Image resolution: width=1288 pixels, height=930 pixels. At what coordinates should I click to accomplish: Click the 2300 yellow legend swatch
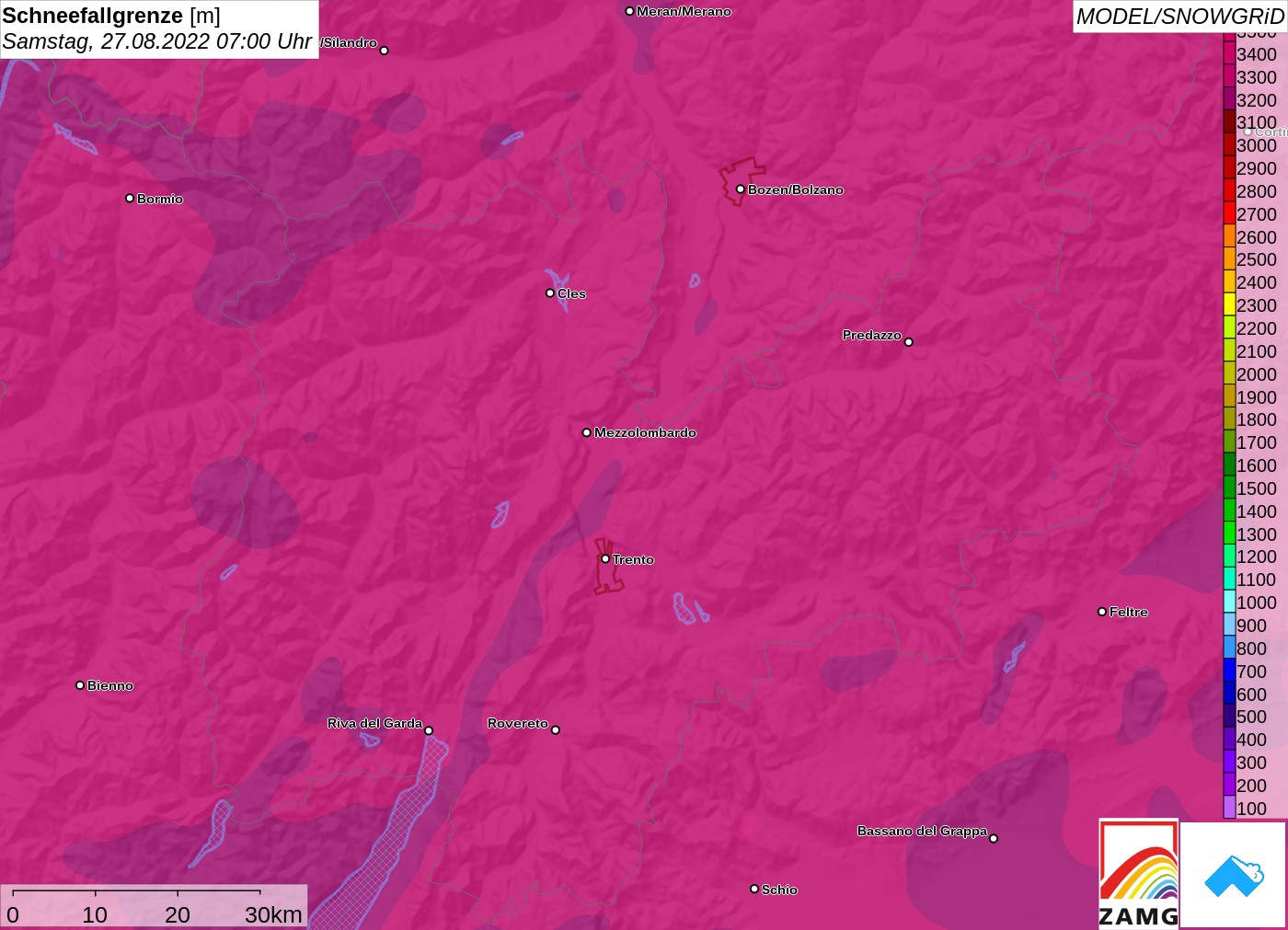point(1229,305)
